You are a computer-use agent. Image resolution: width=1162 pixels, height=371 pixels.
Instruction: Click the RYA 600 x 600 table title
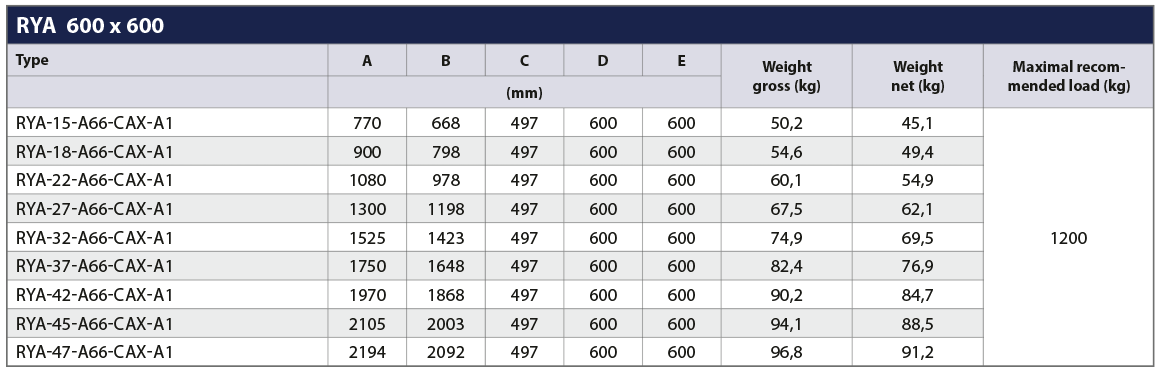click(x=90, y=26)
